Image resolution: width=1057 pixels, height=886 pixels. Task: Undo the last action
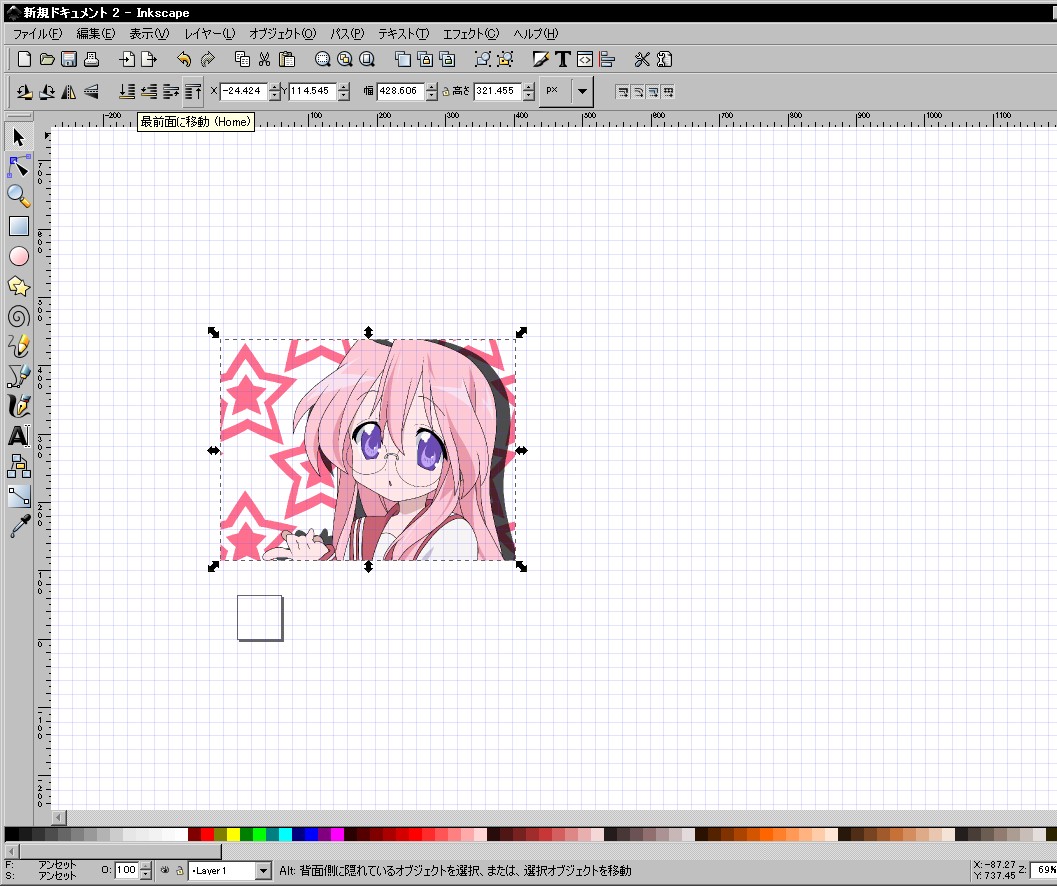[184, 59]
